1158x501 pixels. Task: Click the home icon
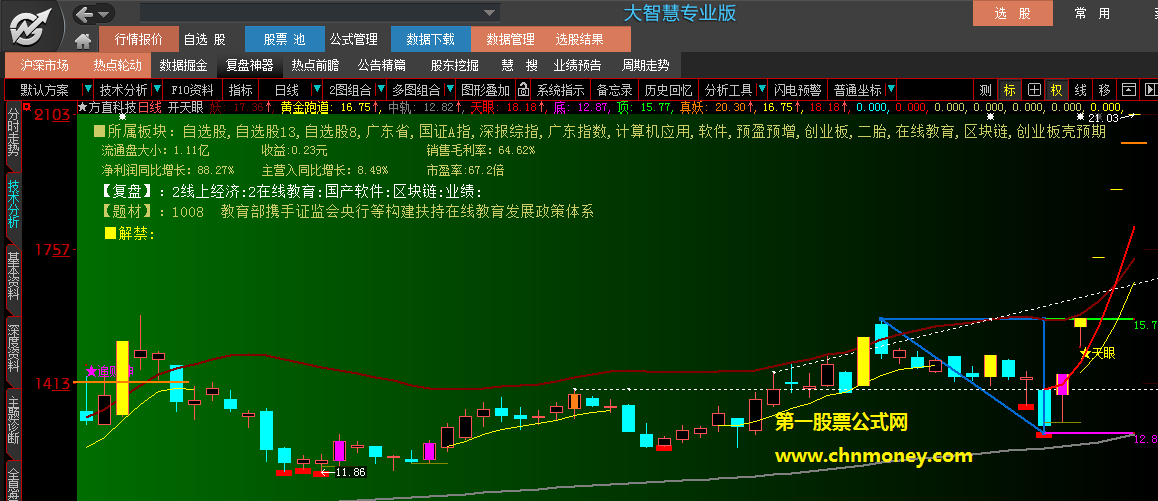[83, 40]
